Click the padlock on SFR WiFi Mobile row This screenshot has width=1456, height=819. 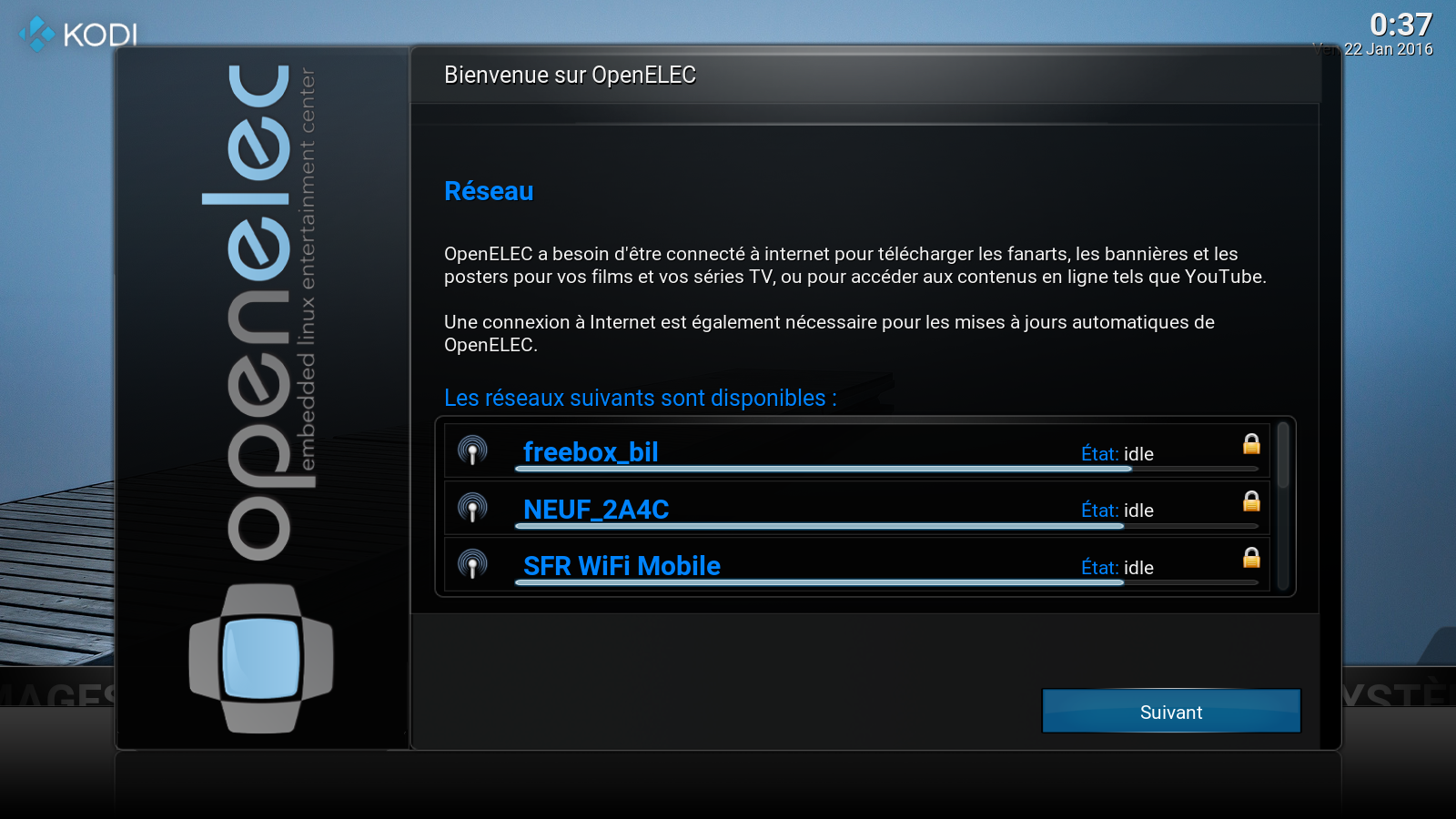pyautogui.click(x=1251, y=557)
